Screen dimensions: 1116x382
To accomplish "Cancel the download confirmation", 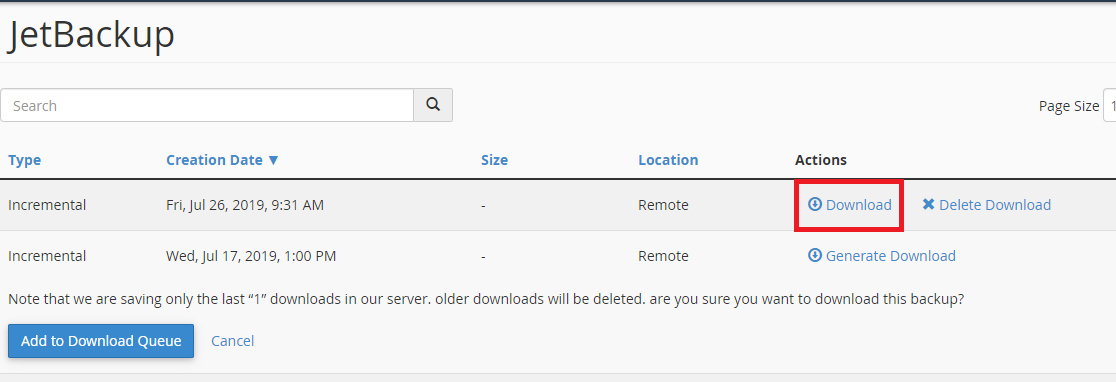I will click(x=233, y=341).
